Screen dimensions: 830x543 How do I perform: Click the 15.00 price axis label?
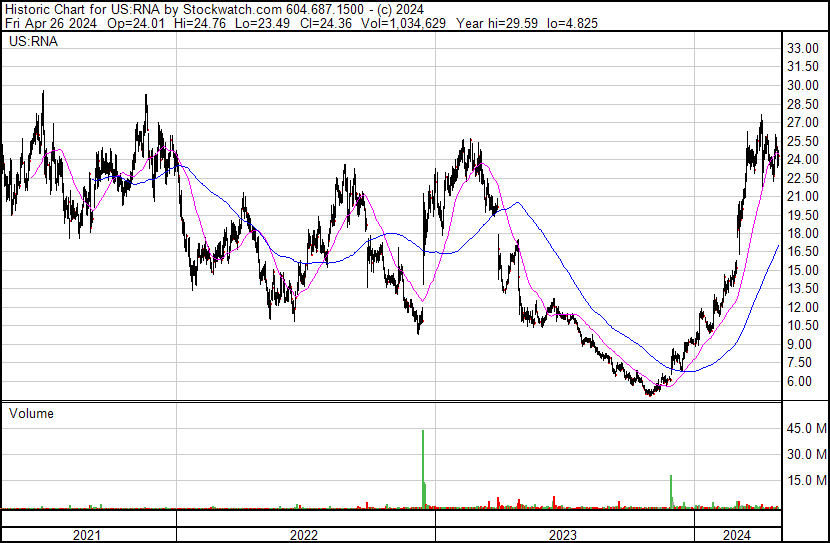803,270
